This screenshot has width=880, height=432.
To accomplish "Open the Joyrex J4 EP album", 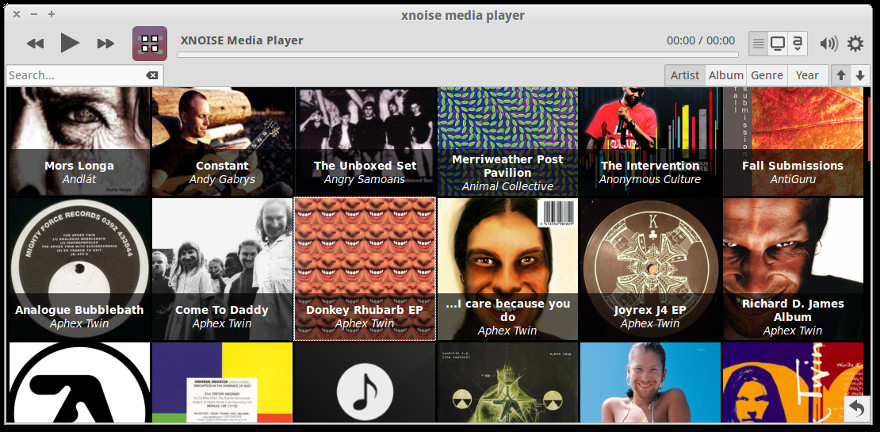I will [650, 269].
